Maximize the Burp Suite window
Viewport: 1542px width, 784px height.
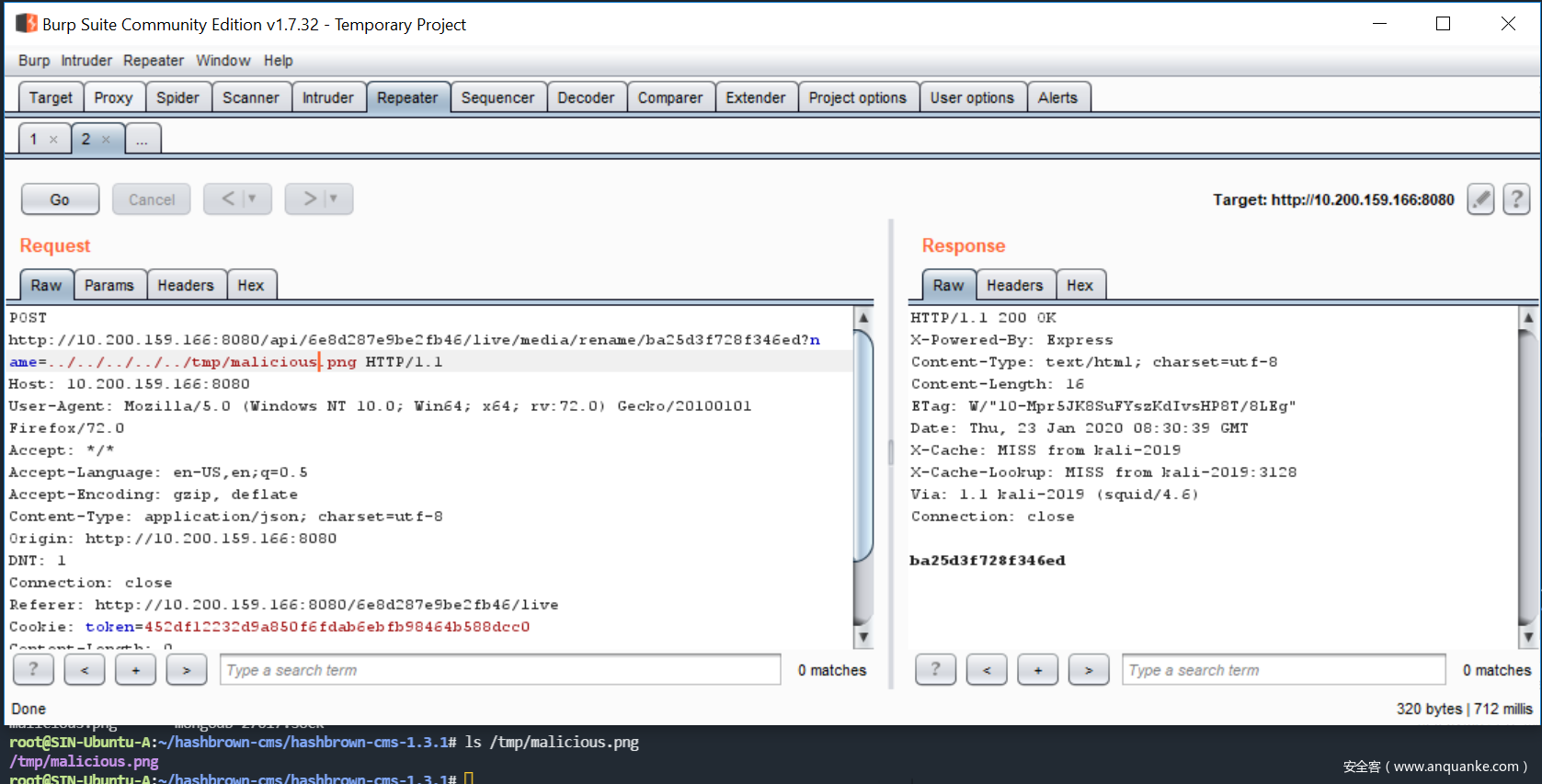coord(1444,24)
